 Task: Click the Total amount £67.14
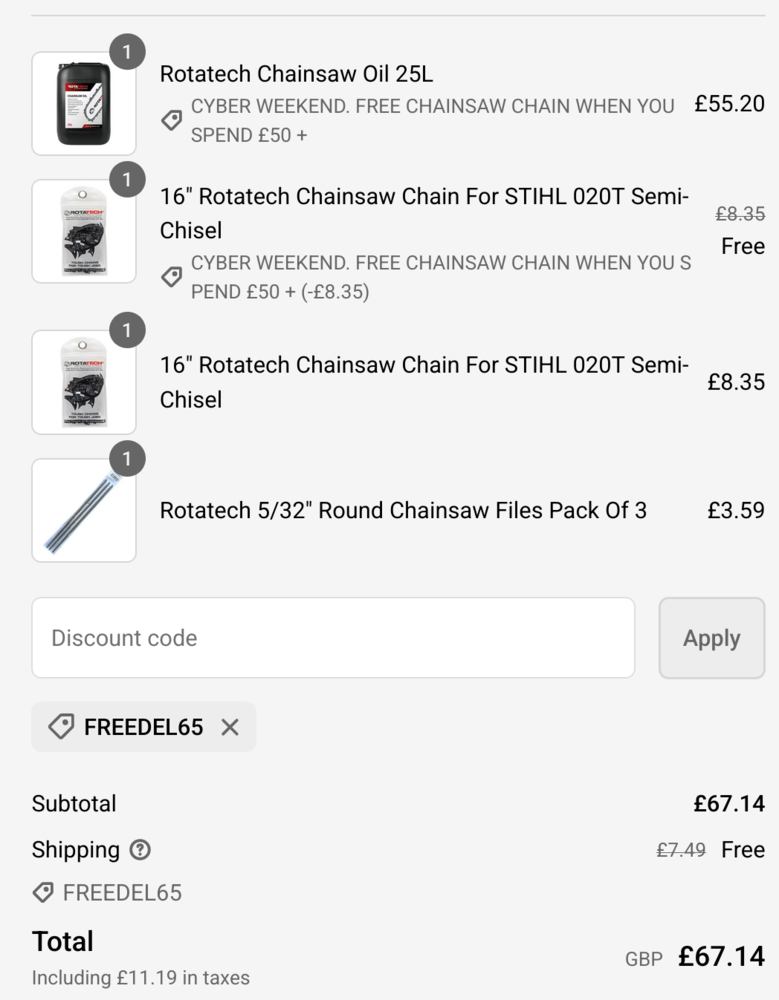coord(721,956)
